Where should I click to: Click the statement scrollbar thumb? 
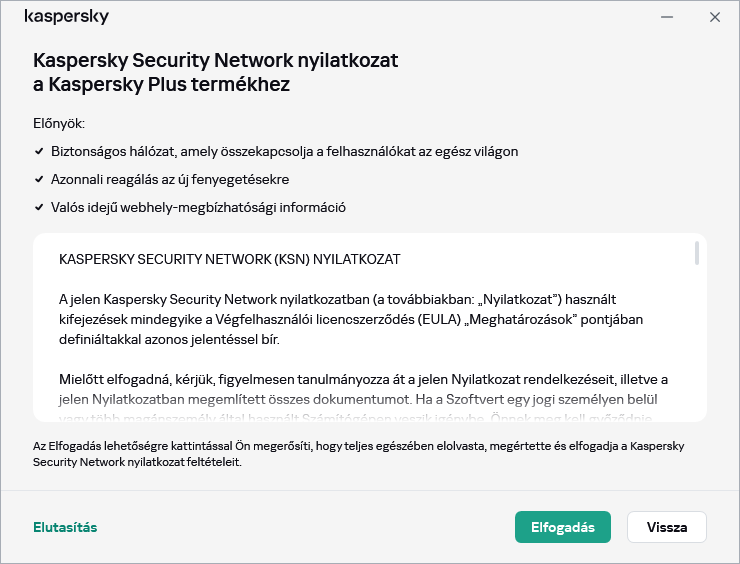(696, 253)
